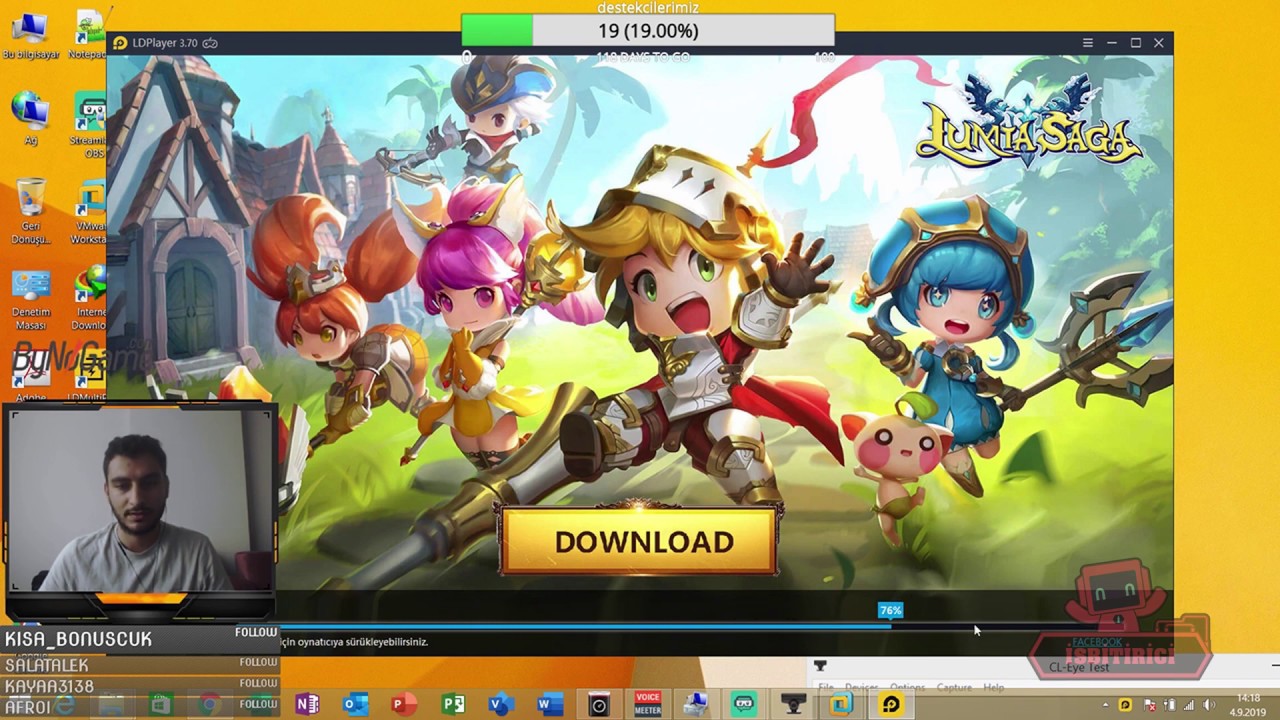Image resolution: width=1280 pixels, height=720 pixels.
Task: Click the Lumia Saga game logo
Action: coord(1028,122)
